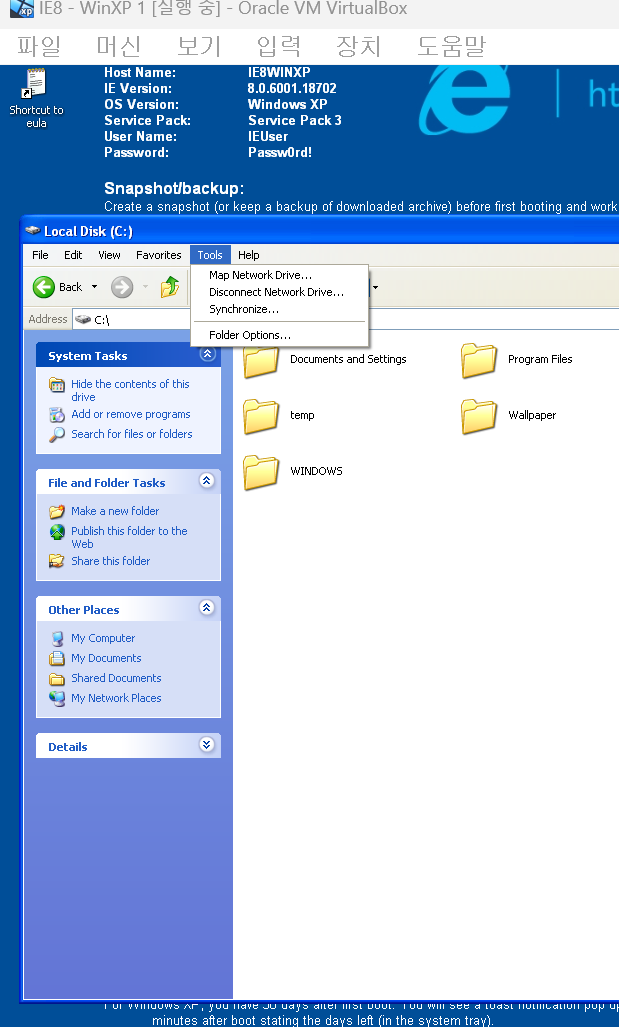This screenshot has height=1027, width=619.
Task: Click Publish this folder to the Web link
Action: tap(129, 537)
